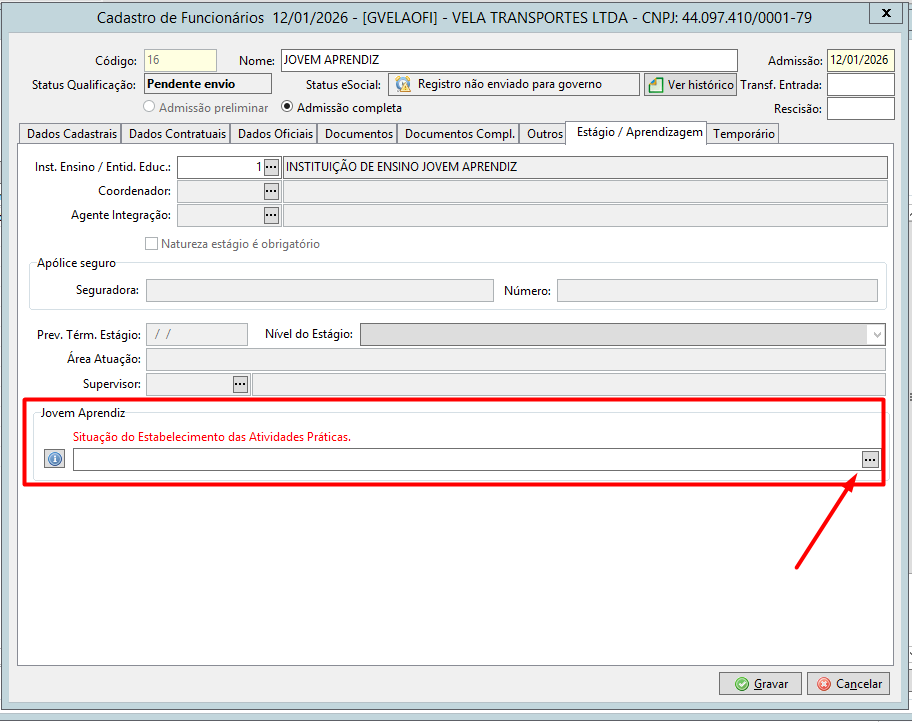912x722 pixels.
Task: Close the Cadastro de Funcionários window
Action: (x=886, y=13)
